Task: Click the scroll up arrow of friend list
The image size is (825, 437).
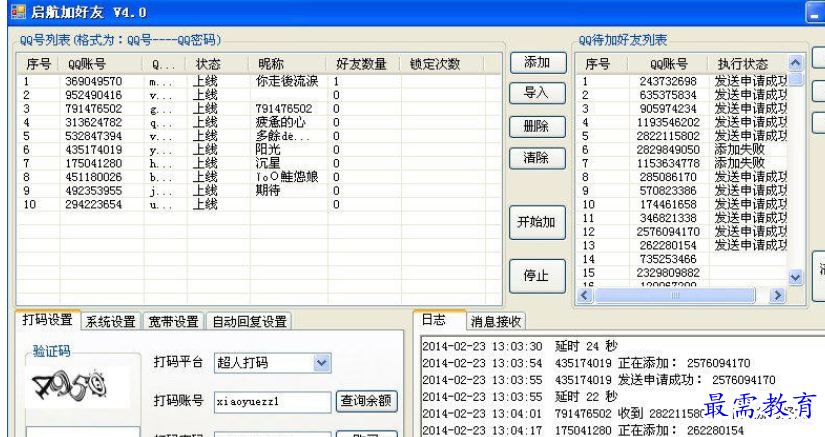Action: pos(796,63)
